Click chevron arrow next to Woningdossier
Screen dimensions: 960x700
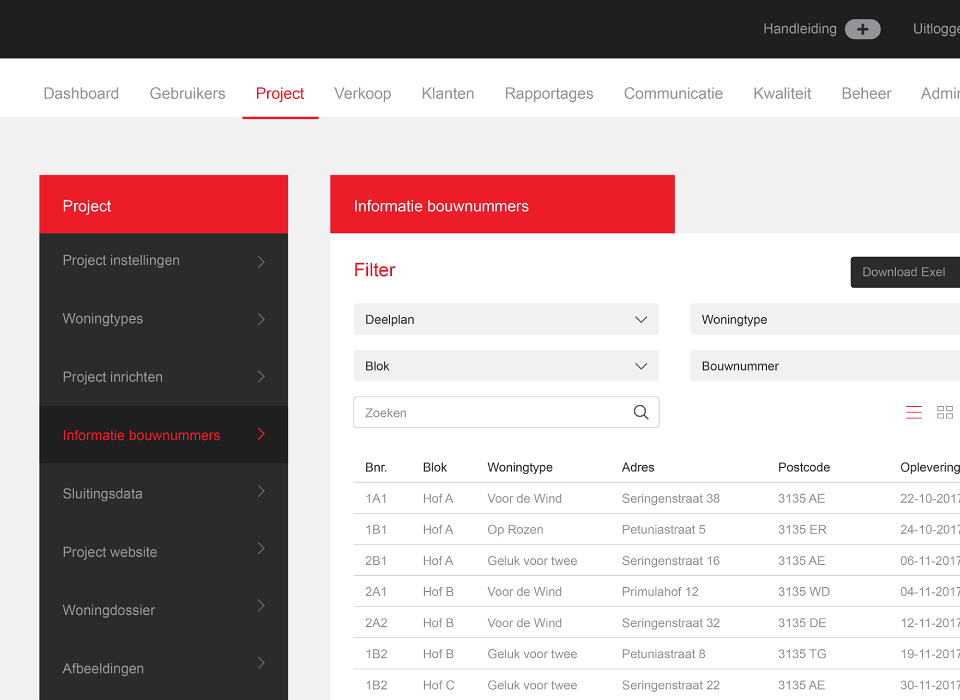261,607
